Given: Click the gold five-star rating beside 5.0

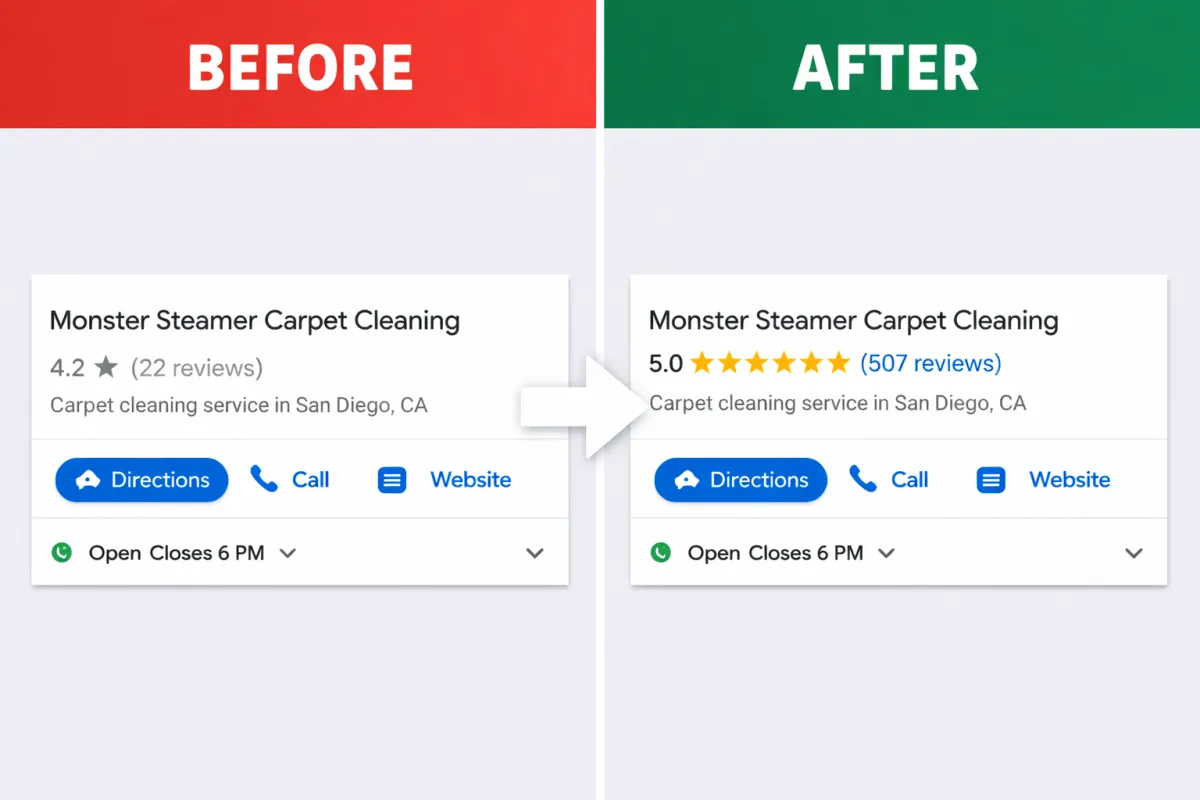Looking at the screenshot, I should click(x=770, y=362).
